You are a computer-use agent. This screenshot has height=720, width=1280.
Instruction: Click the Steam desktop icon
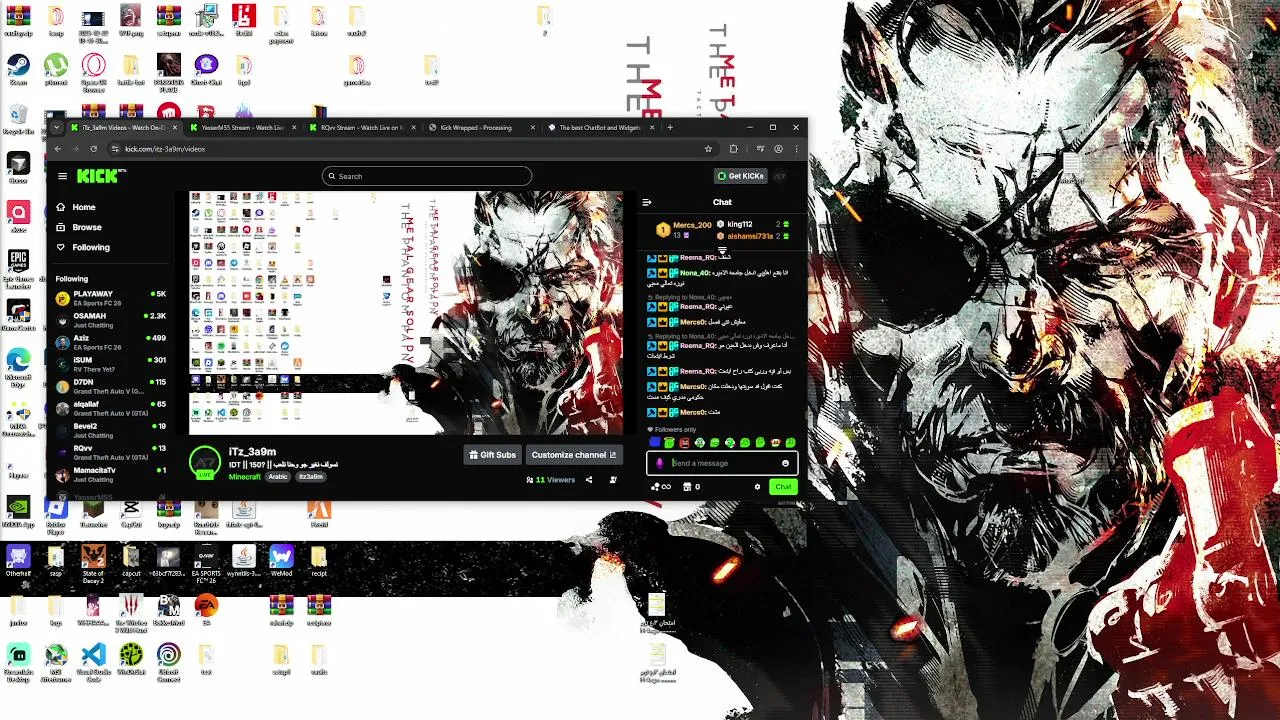(x=18, y=69)
